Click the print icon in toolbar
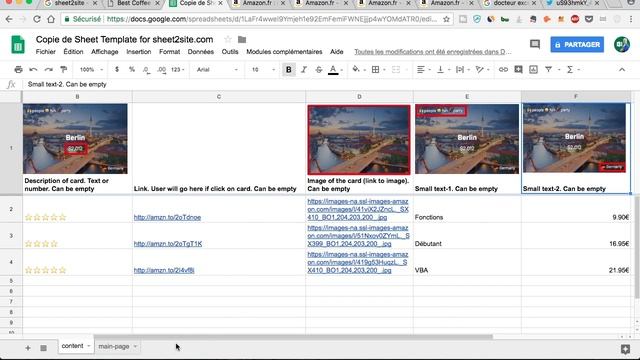This screenshot has height=360, width=640. (18, 69)
